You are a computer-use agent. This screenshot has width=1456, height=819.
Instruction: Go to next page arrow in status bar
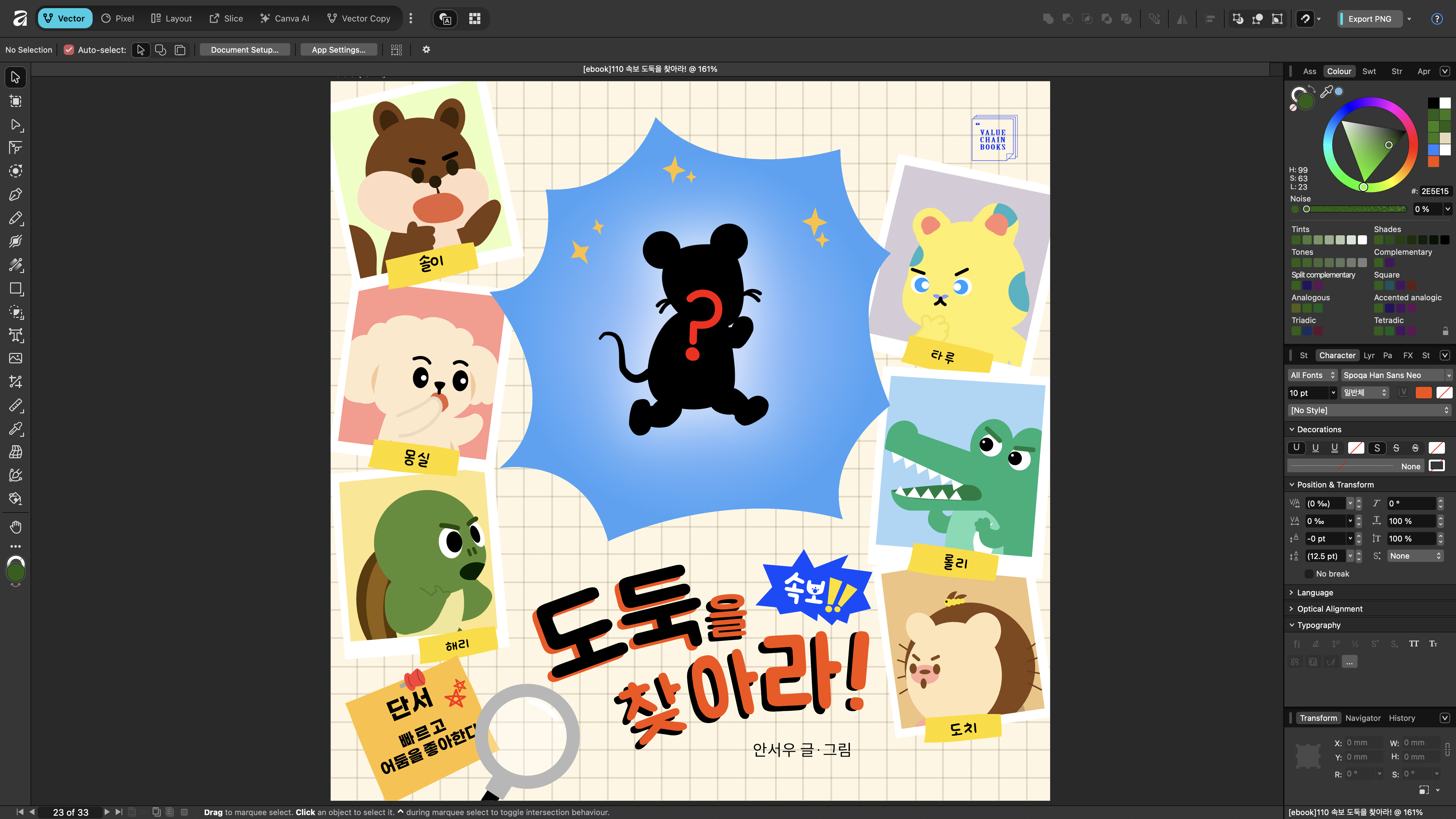coord(106,812)
